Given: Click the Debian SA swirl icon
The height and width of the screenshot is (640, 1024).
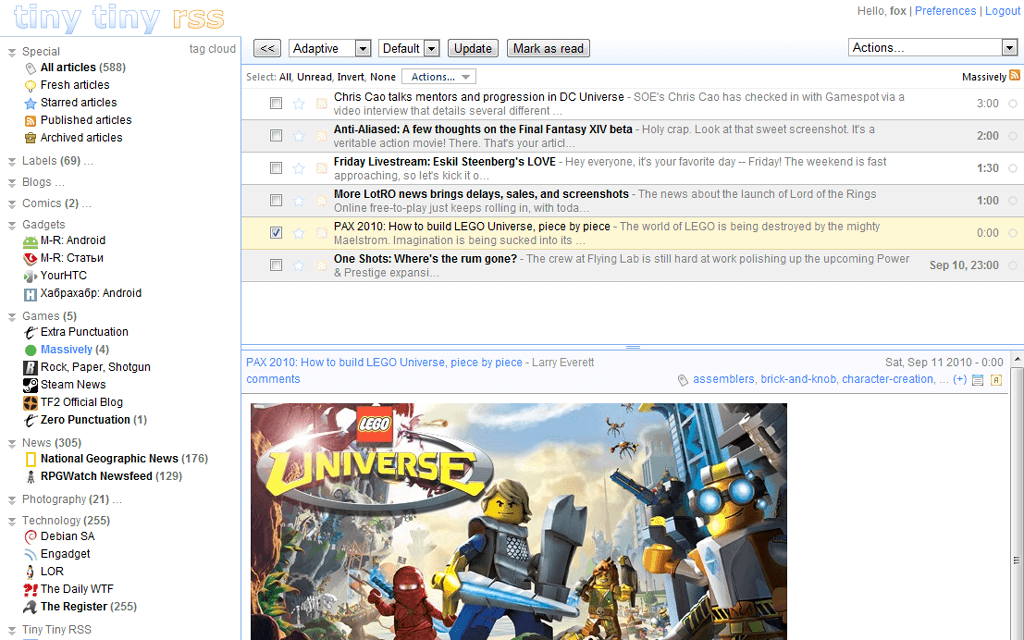Looking at the screenshot, I should 31,537.
